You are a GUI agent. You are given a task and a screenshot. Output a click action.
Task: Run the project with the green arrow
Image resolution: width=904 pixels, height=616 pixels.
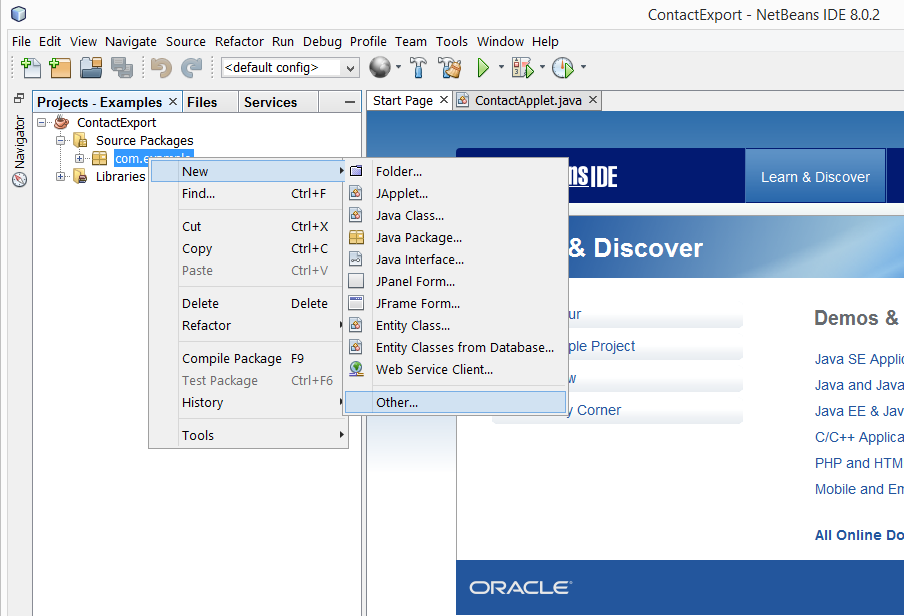[x=483, y=68]
